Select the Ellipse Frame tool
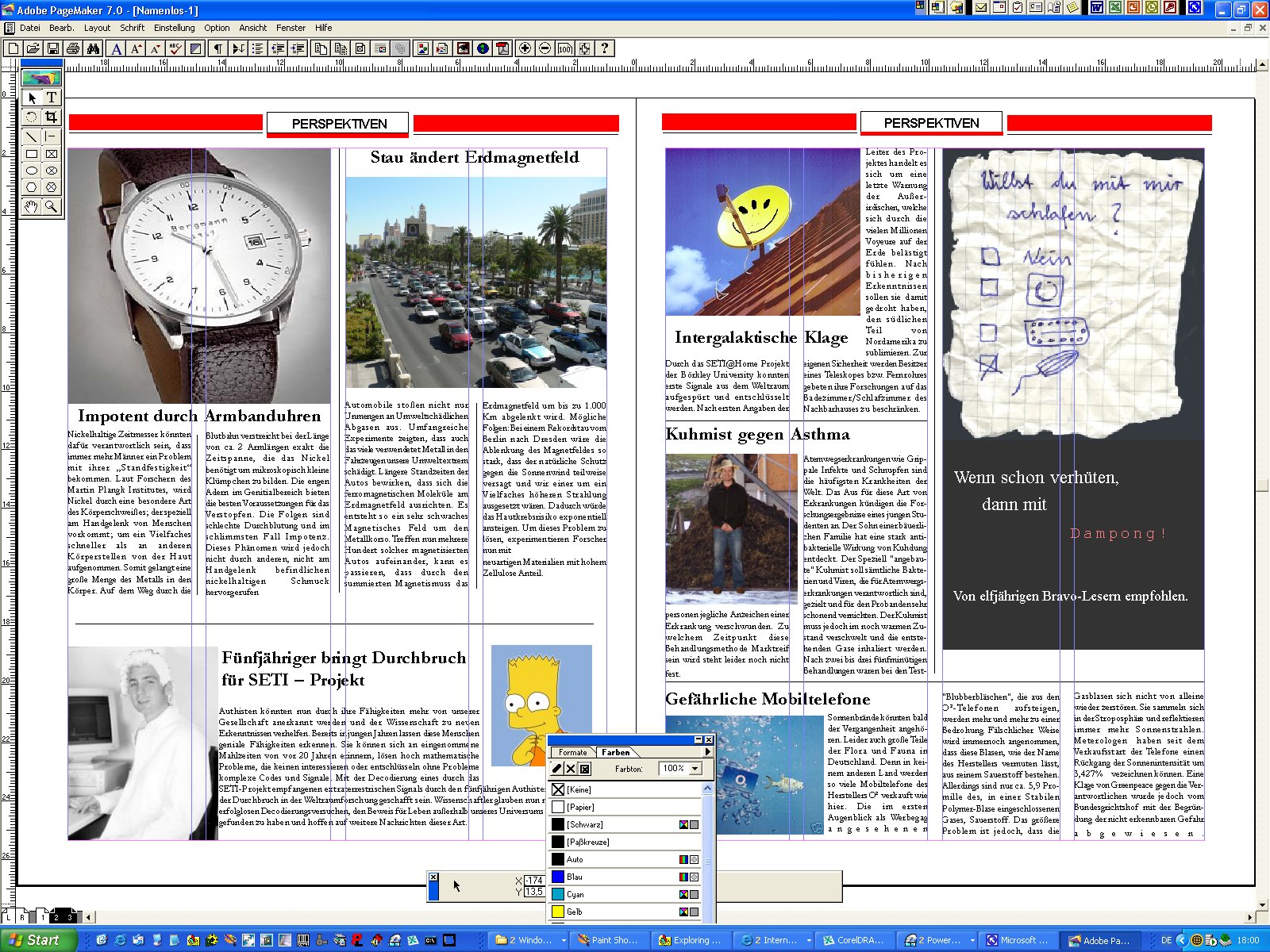This screenshot has width=1270, height=952. (52, 171)
